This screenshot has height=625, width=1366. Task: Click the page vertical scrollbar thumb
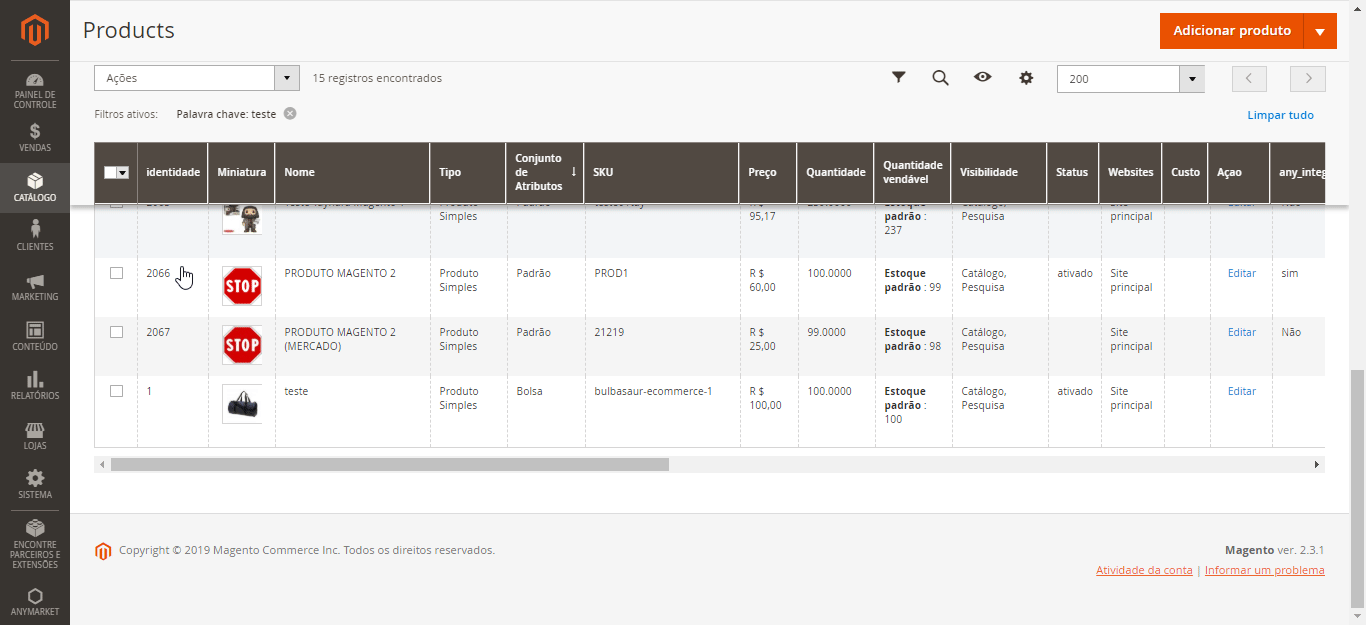point(1357,487)
